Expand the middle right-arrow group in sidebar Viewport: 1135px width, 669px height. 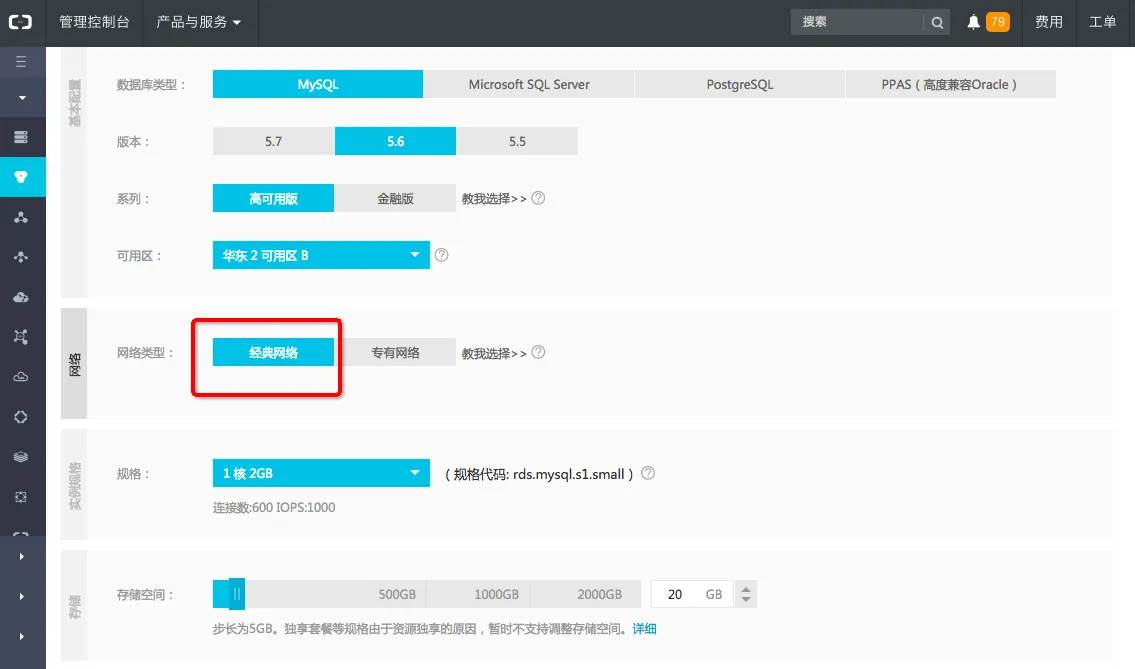22,597
